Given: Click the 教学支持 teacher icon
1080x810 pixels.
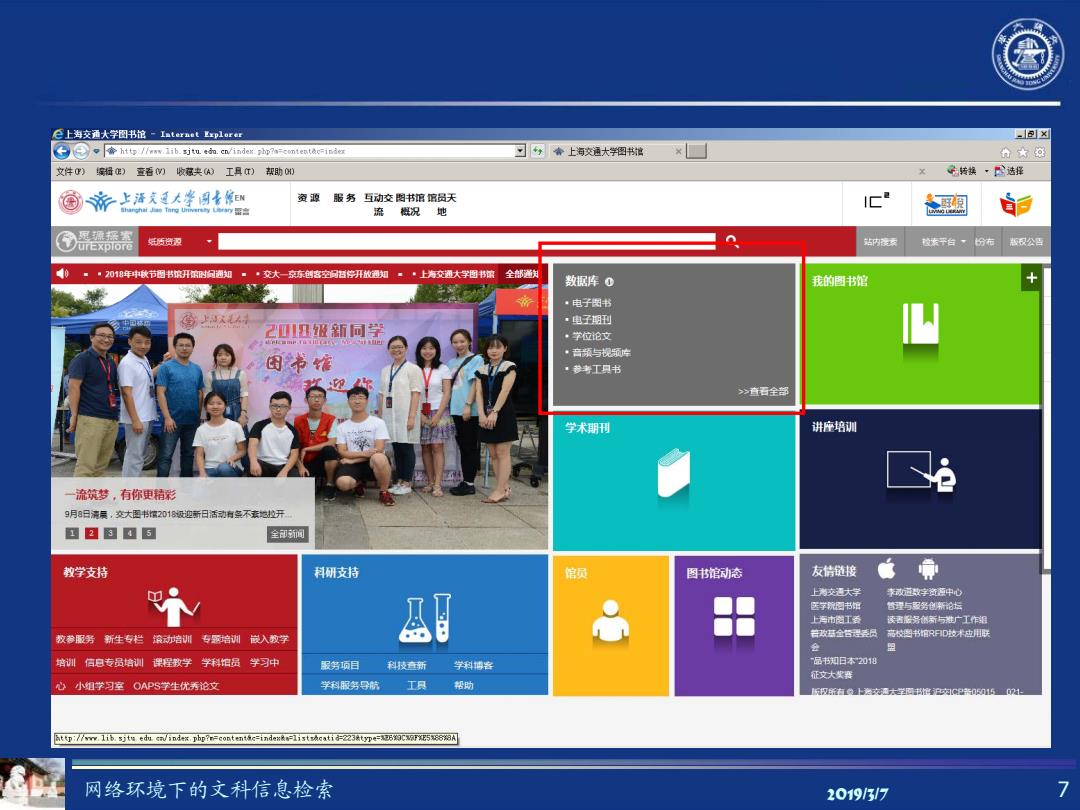Looking at the screenshot, I should tap(174, 606).
